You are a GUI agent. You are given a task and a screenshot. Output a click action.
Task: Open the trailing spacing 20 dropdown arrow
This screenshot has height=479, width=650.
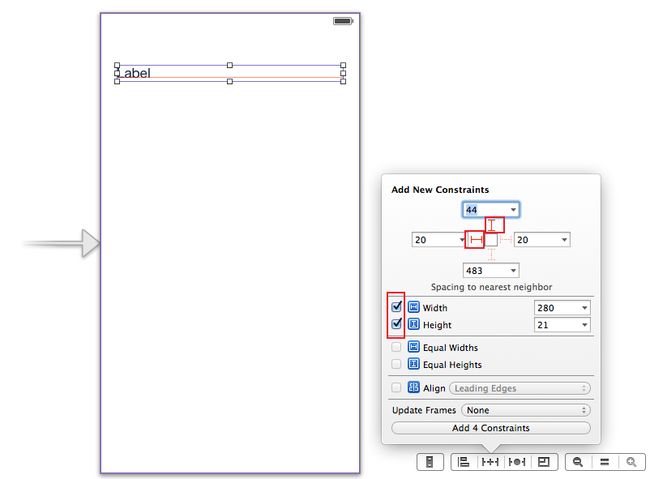click(564, 240)
